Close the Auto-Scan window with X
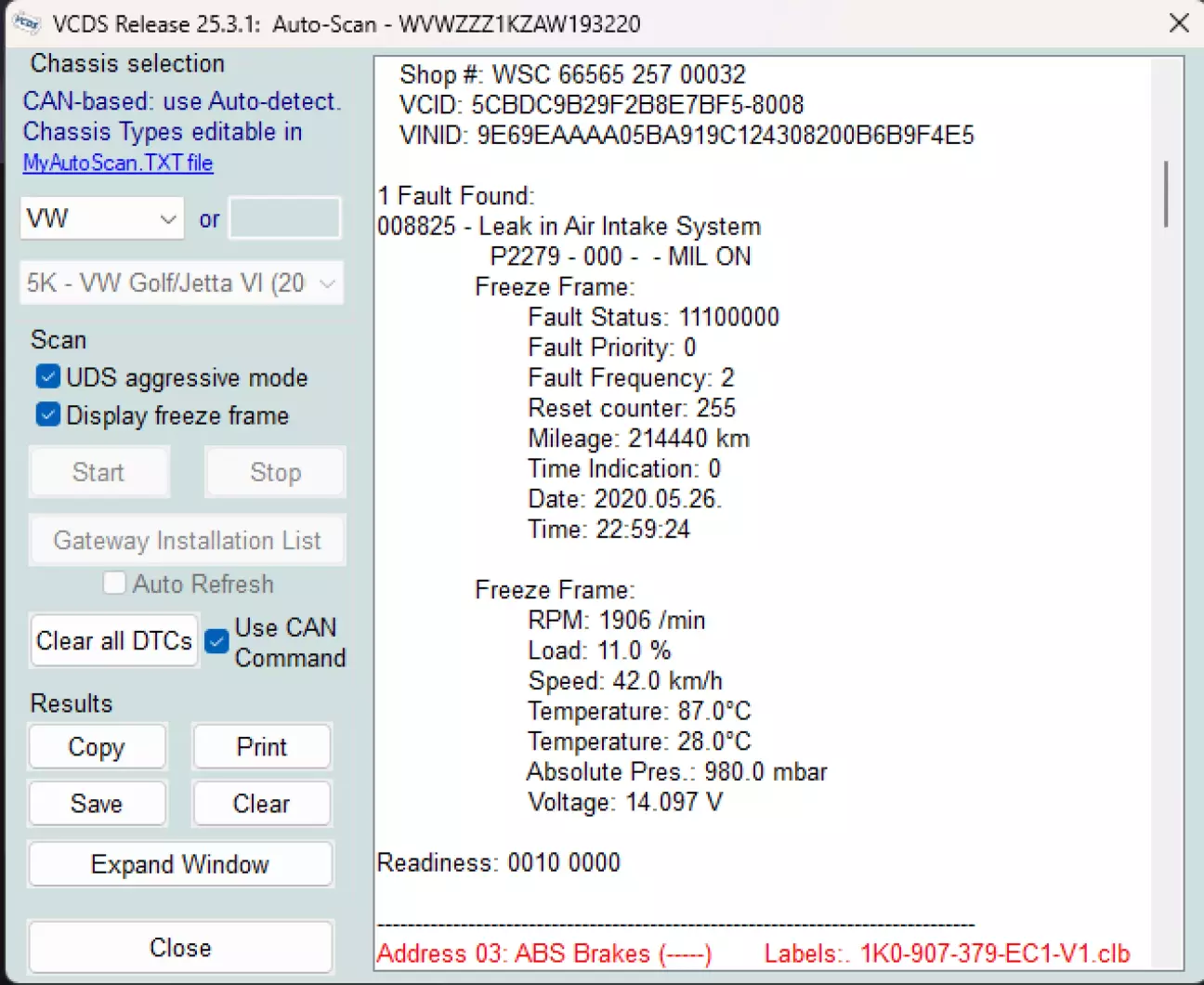The width and height of the screenshot is (1204, 985). tap(1179, 23)
